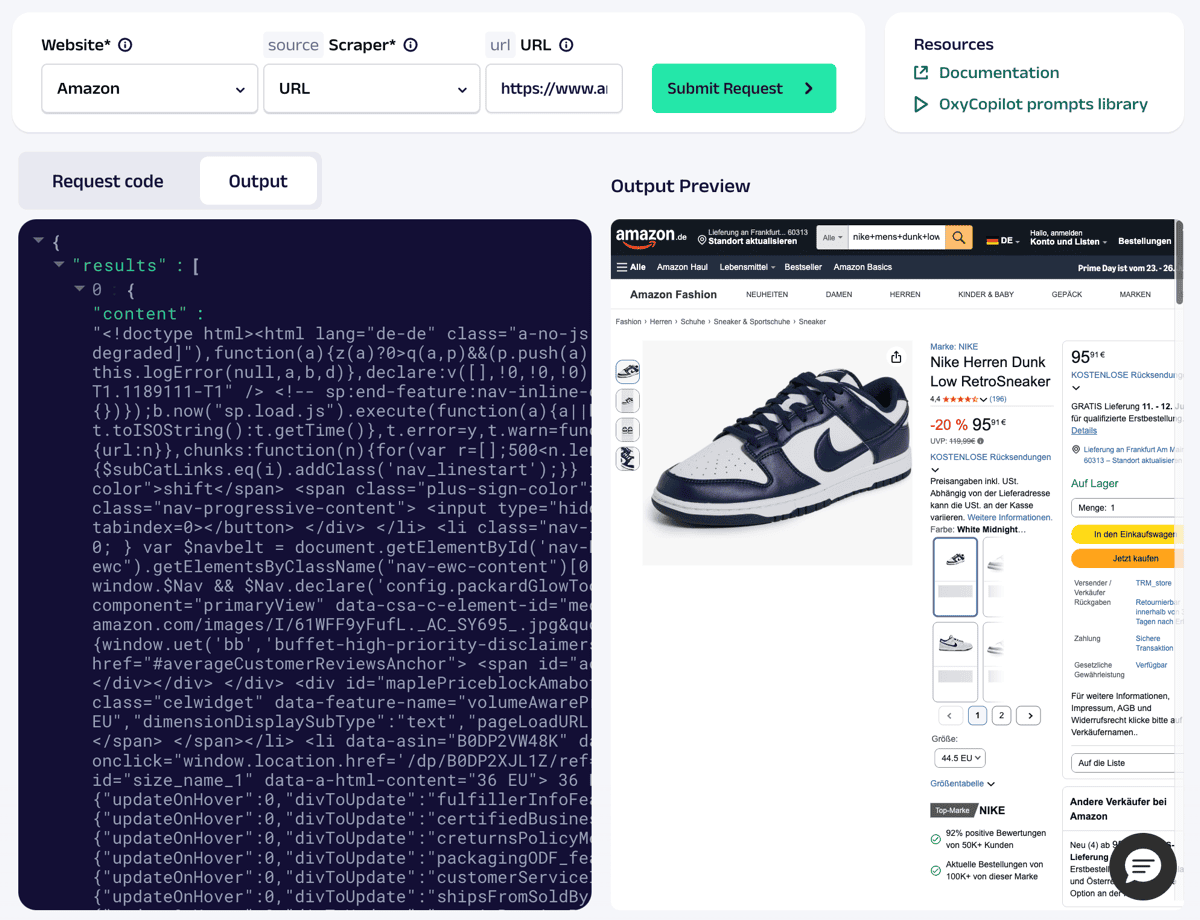Select the White Midnight color swatch
1200x920 pixels.
955,577
